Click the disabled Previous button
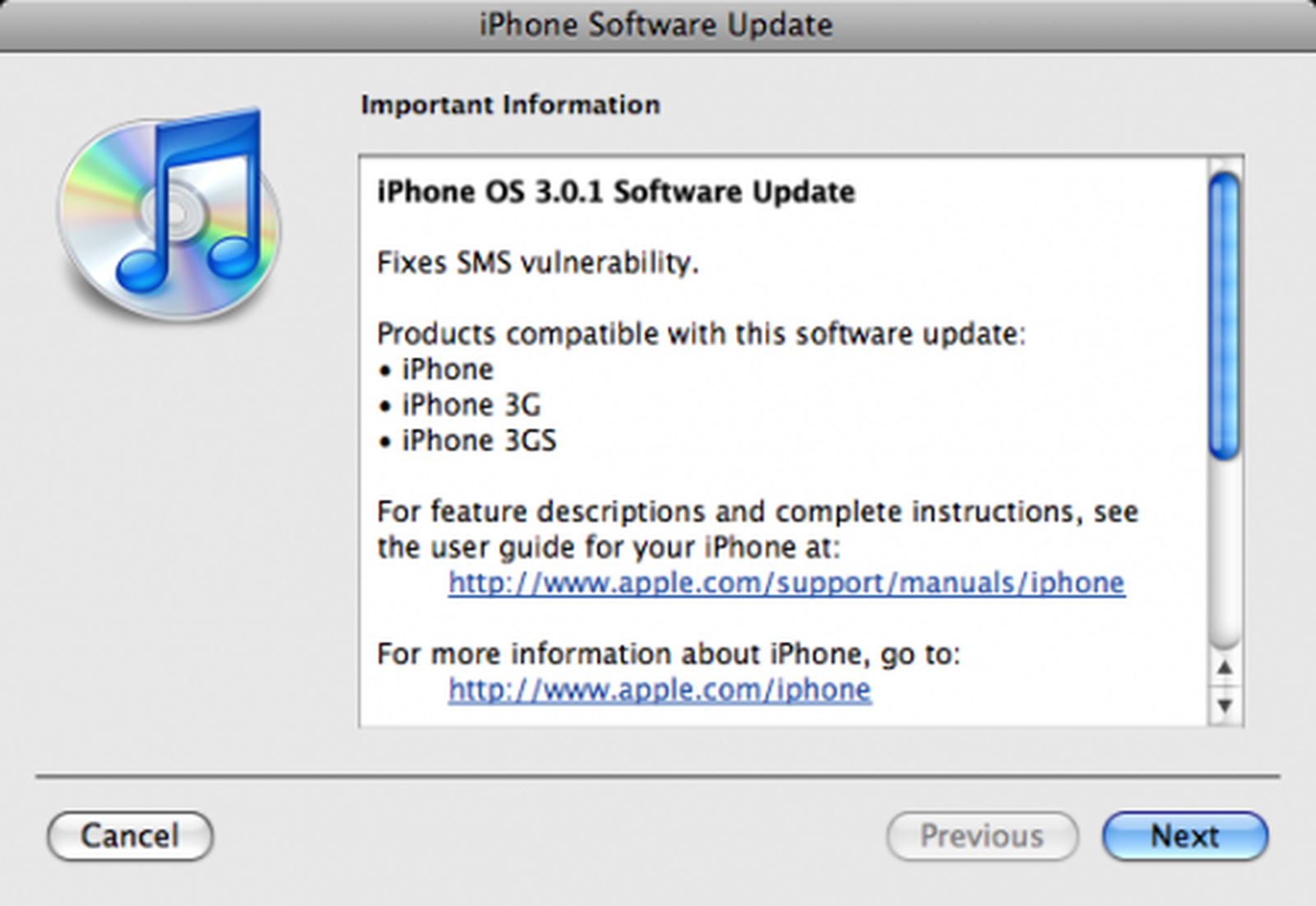Viewport: 1316px width, 906px height. (982, 836)
